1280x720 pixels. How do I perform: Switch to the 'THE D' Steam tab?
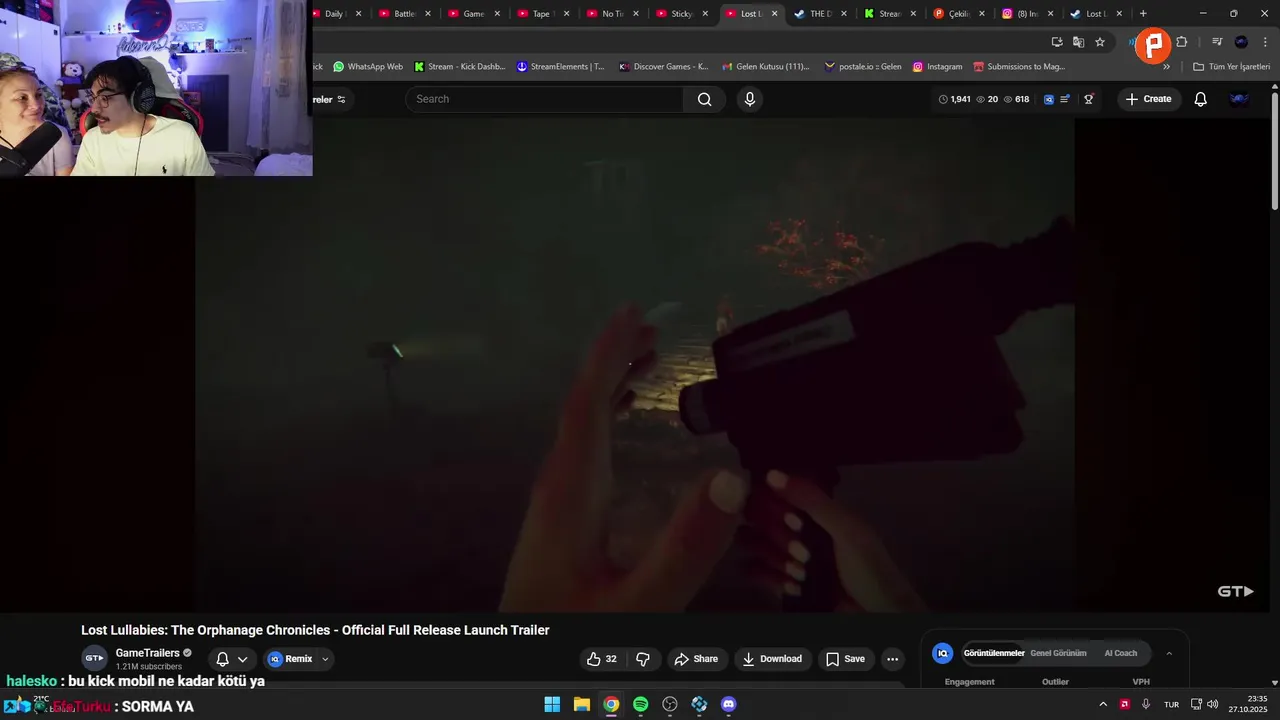click(820, 14)
